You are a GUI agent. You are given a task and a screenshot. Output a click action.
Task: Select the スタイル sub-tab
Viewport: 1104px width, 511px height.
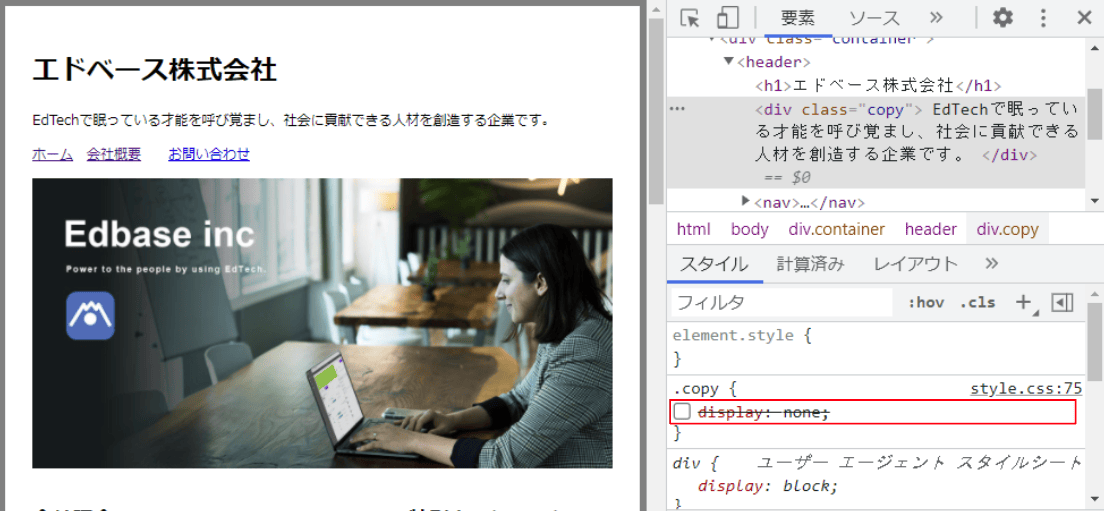click(x=714, y=265)
